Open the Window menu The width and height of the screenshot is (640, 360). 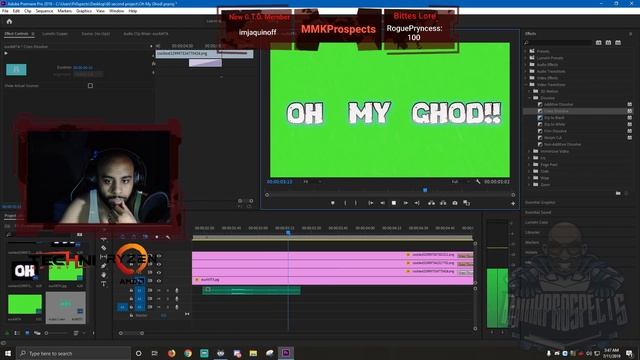[116, 11]
